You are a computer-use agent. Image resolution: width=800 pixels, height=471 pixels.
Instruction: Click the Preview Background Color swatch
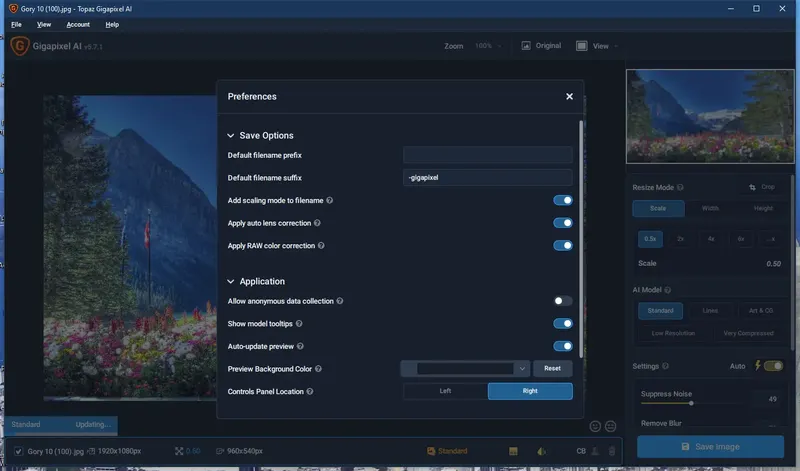[465, 368]
